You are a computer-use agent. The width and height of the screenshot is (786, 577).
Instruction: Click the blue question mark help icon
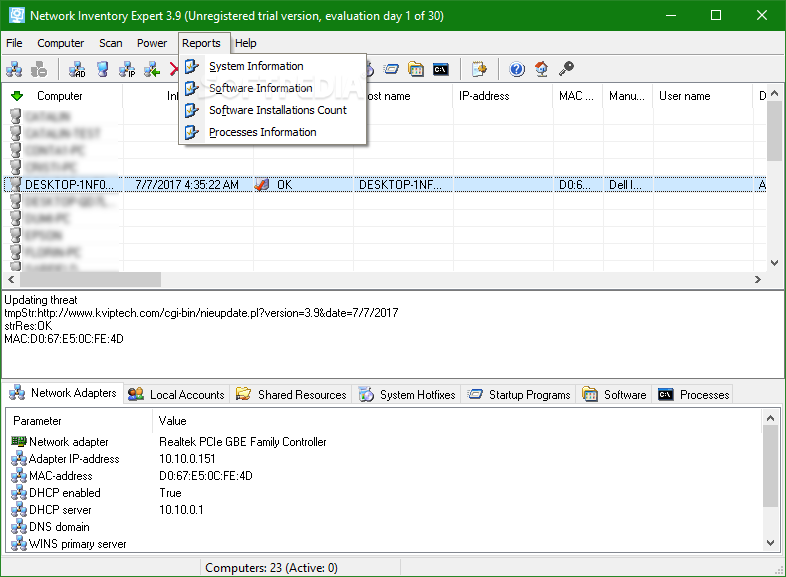coord(517,69)
